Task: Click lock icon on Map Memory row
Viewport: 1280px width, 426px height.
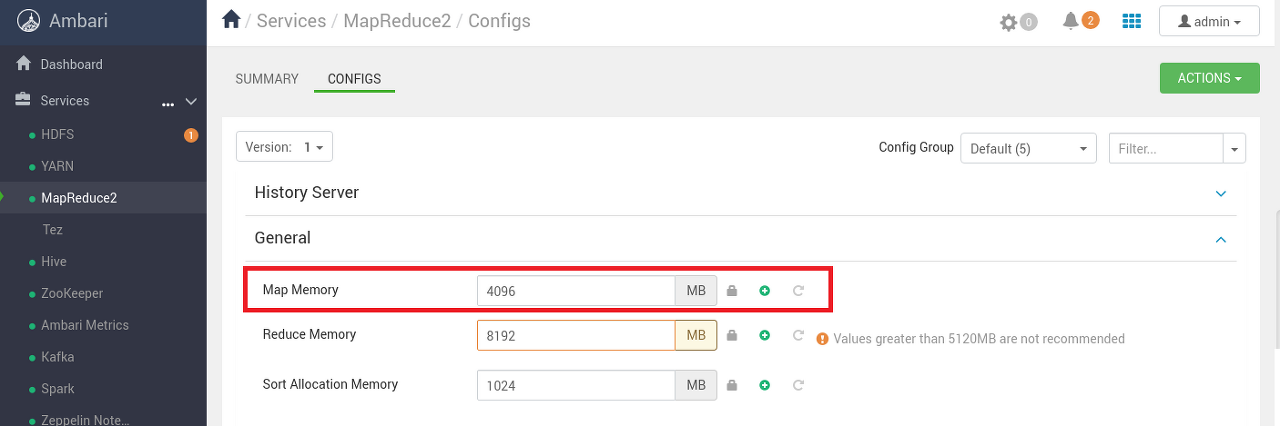Action: click(x=732, y=291)
